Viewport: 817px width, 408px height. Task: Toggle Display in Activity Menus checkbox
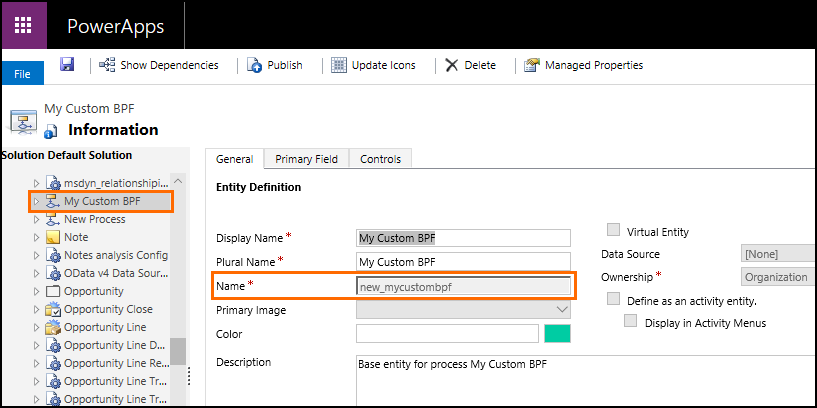tap(631, 322)
